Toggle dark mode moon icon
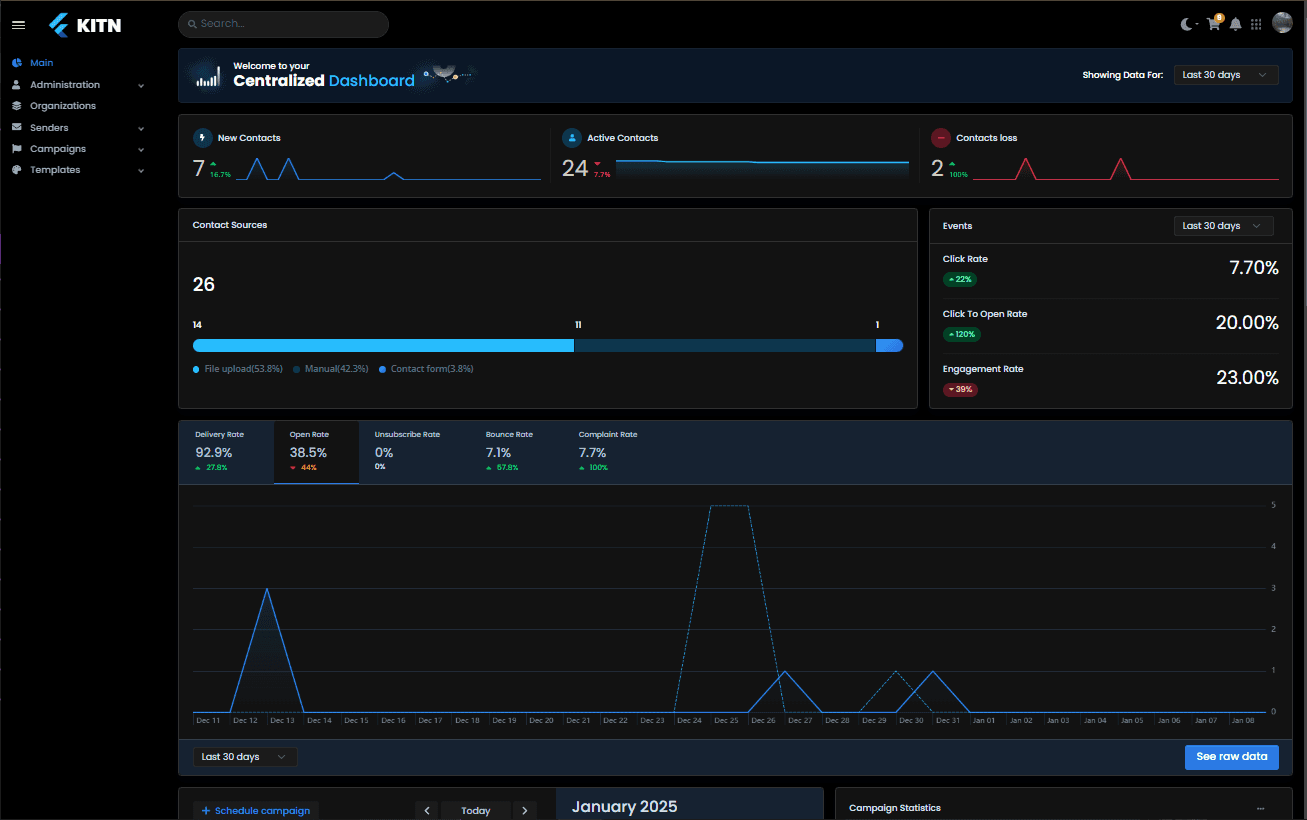Image resolution: width=1307 pixels, height=820 pixels. pyautogui.click(x=1187, y=24)
